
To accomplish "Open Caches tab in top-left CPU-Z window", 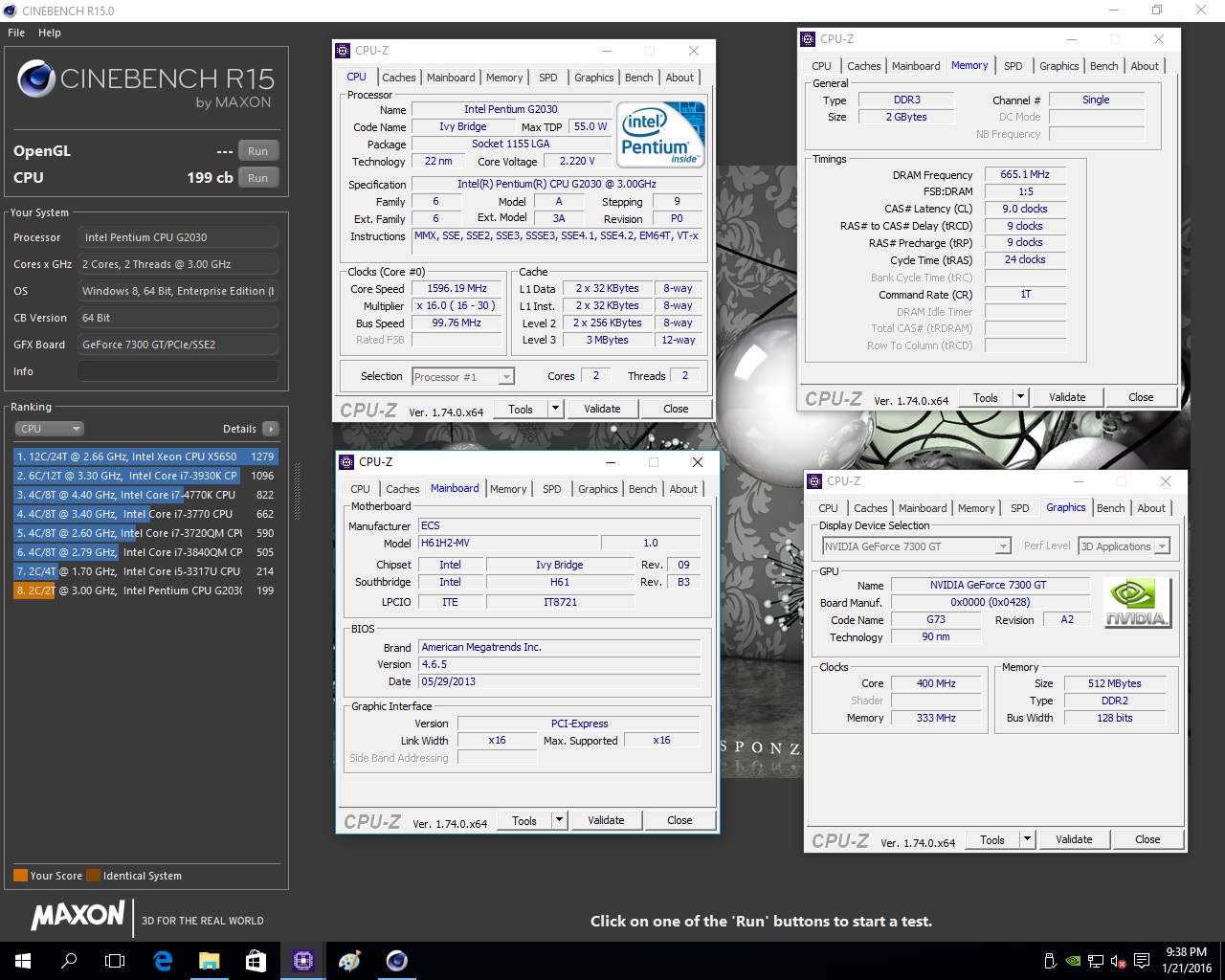I will [399, 78].
